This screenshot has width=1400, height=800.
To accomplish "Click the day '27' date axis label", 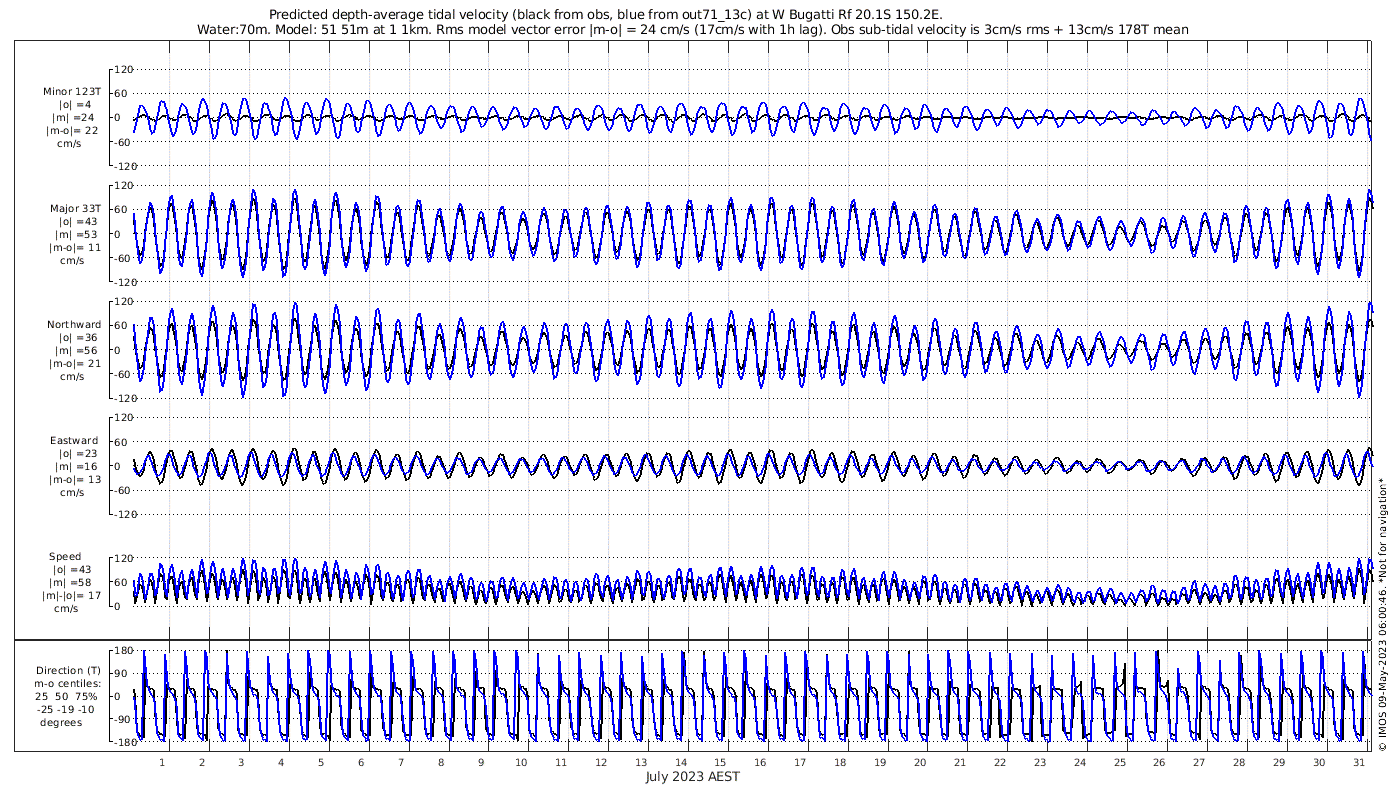I will [1199, 762].
